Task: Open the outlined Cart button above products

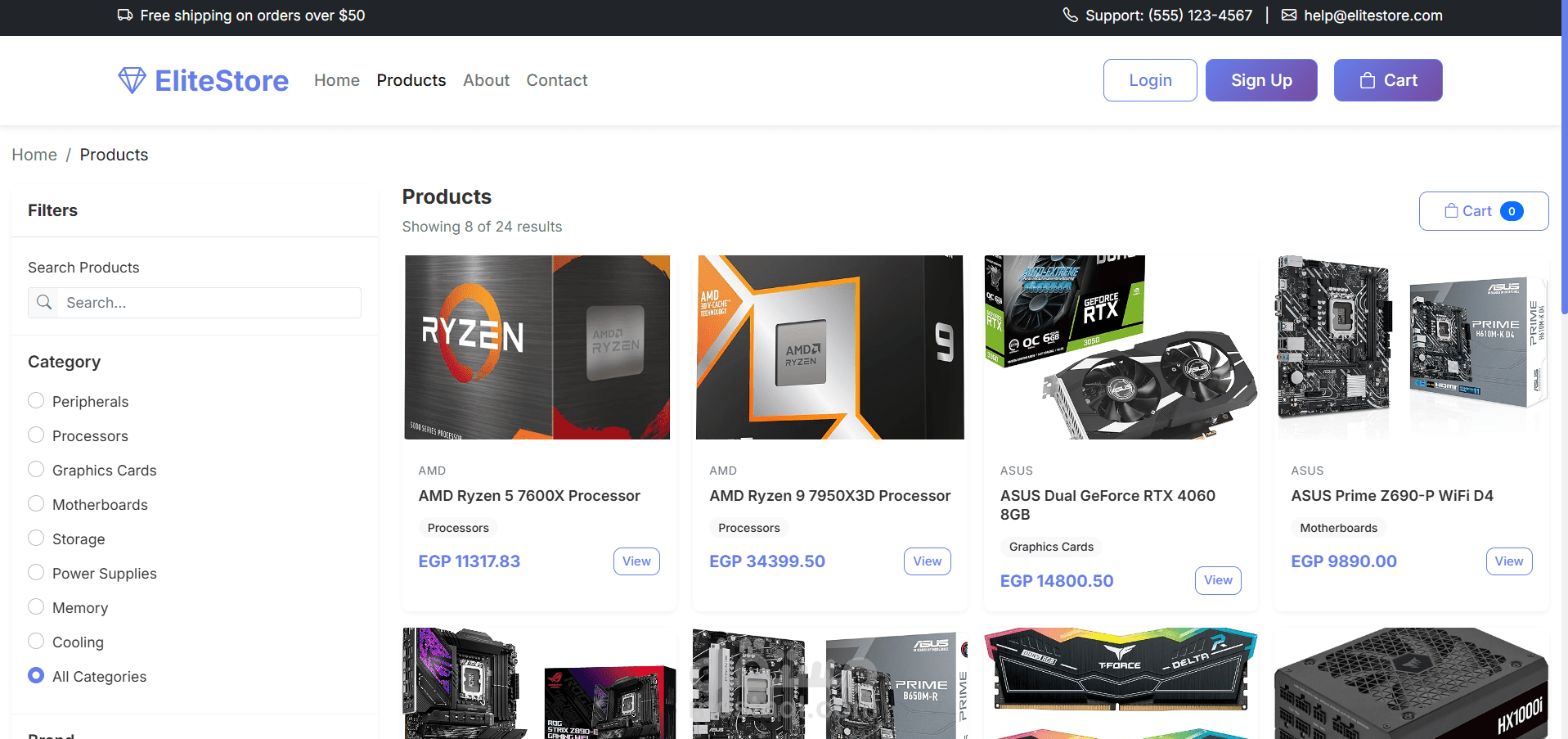Action: click(1484, 211)
